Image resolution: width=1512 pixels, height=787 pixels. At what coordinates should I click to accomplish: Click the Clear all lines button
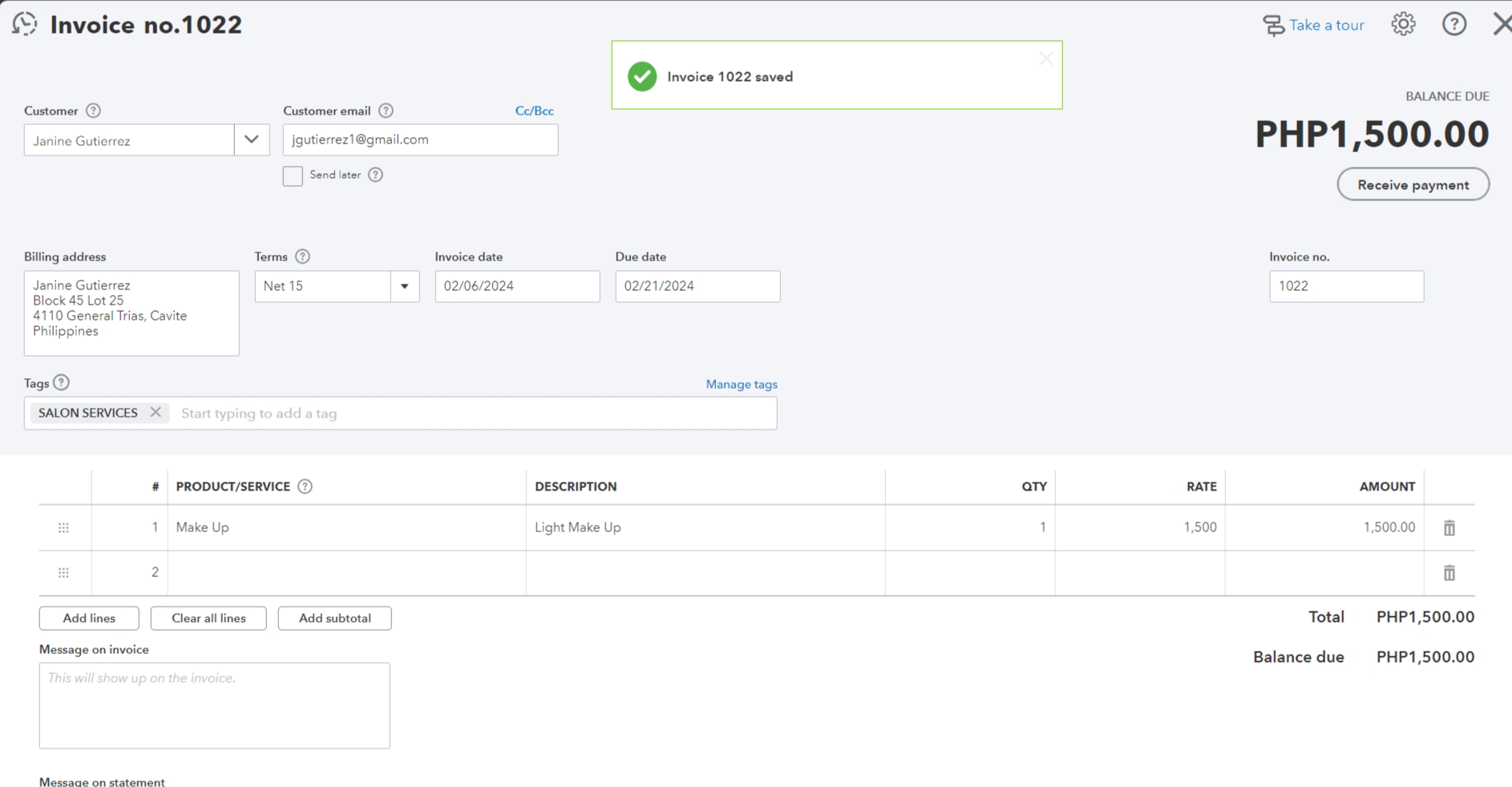point(208,618)
